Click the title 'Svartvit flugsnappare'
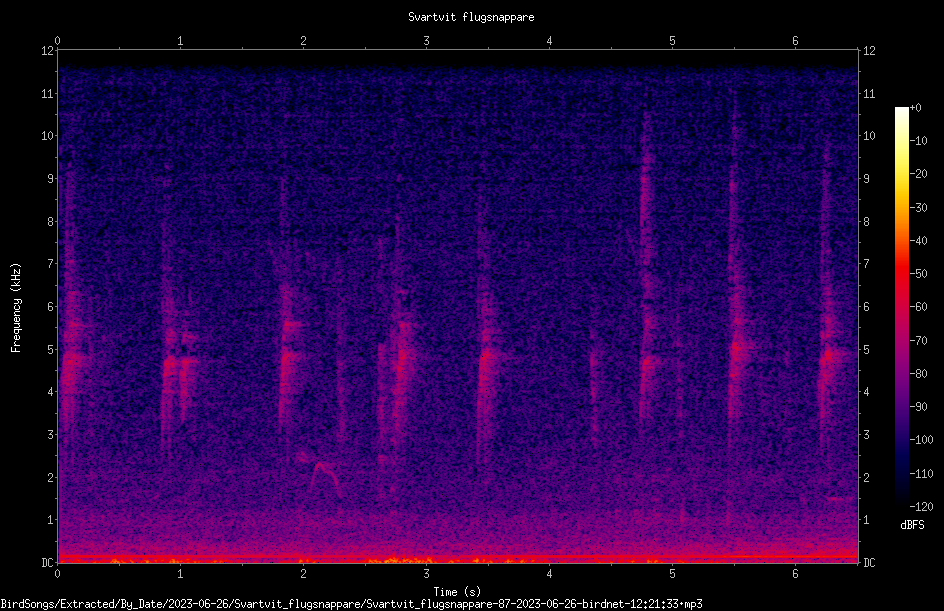944x611 pixels. (471, 17)
